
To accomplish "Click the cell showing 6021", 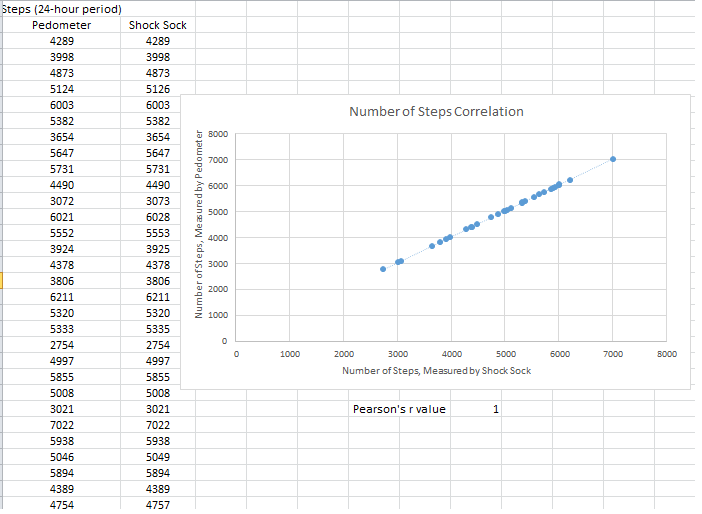I will tap(61, 217).
